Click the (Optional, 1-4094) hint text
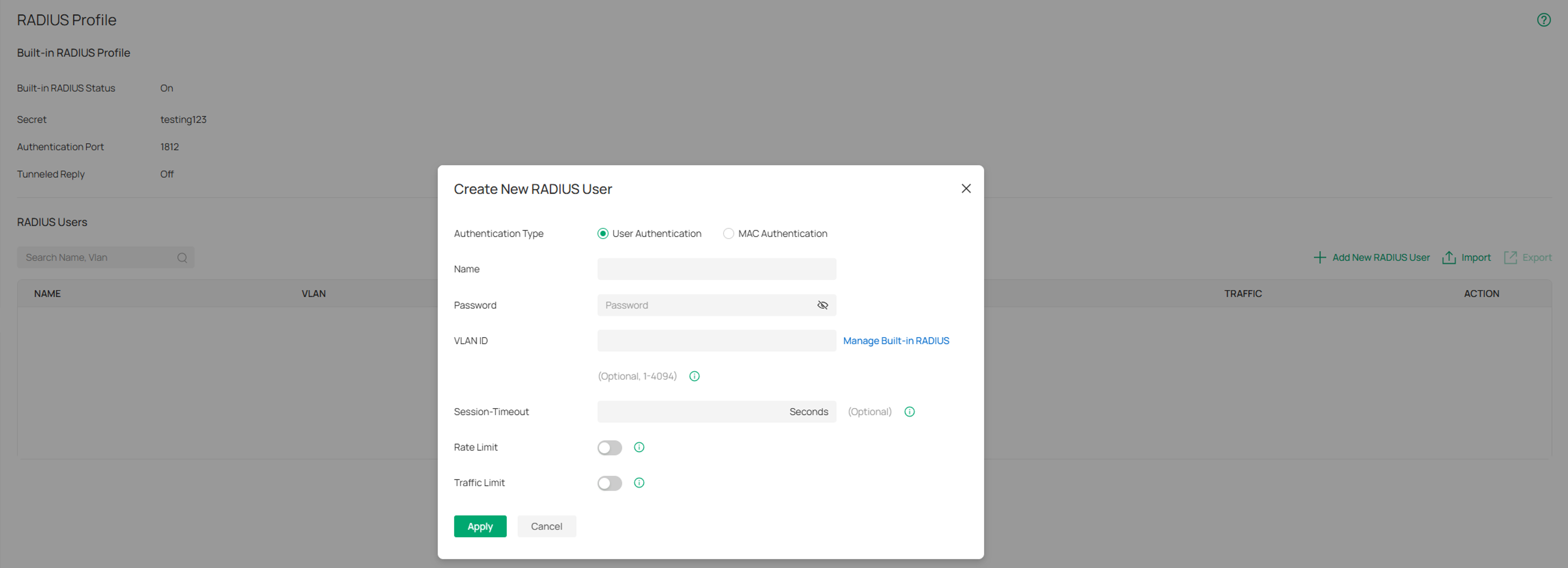The height and width of the screenshot is (568, 1568). (x=637, y=377)
